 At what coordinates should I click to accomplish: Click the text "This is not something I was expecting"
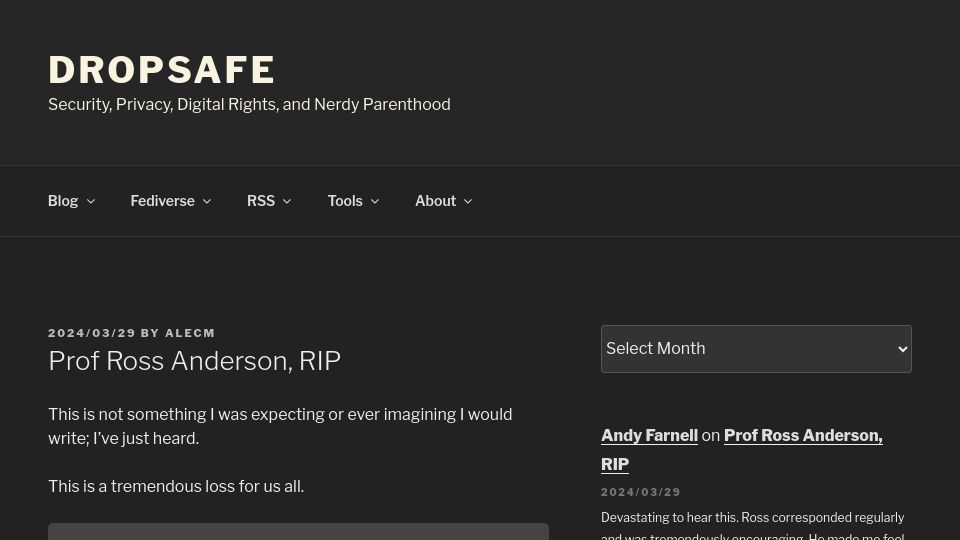(x=188, y=414)
